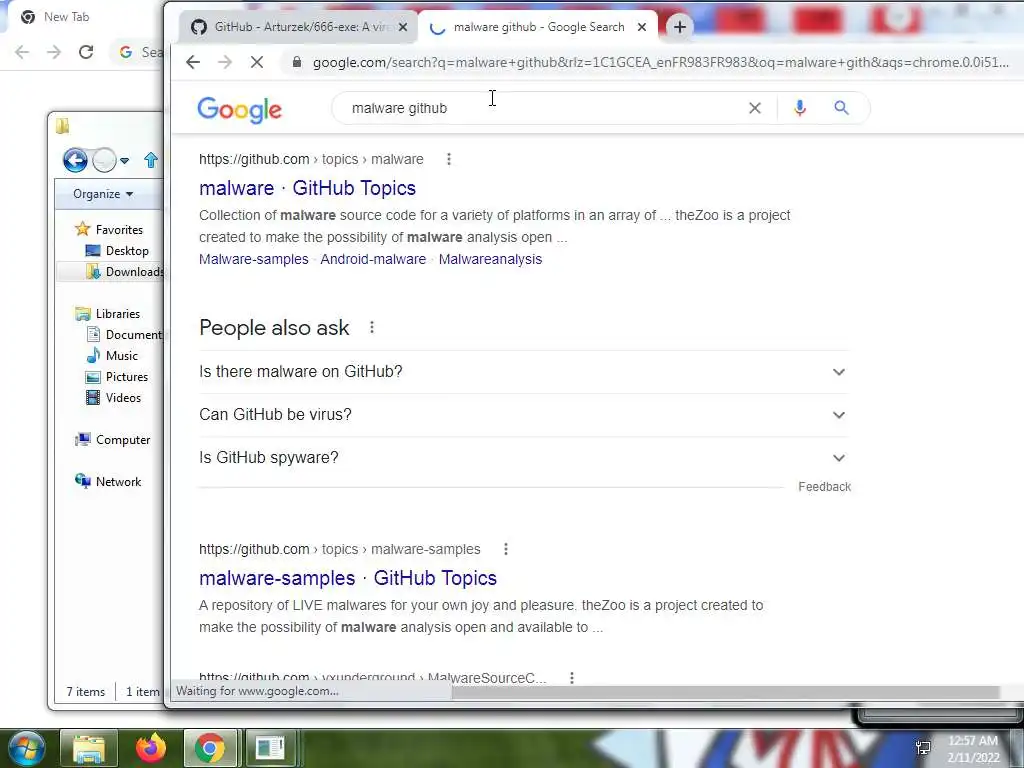
Task: Reload the background New Tab window
Action: click(86, 52)
